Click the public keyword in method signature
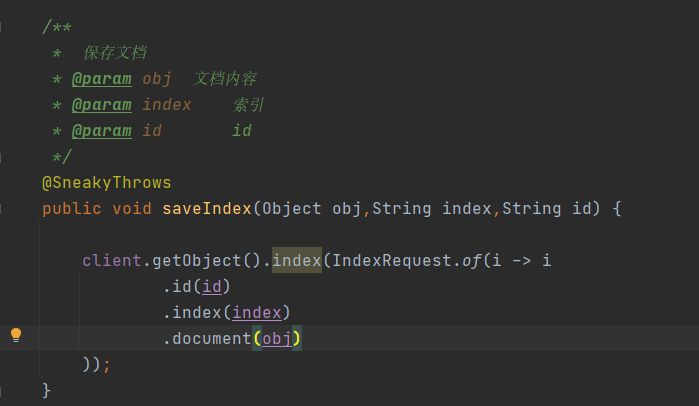Image resolution: width=699 pixels, height=406 pixels. click(72, 209)
